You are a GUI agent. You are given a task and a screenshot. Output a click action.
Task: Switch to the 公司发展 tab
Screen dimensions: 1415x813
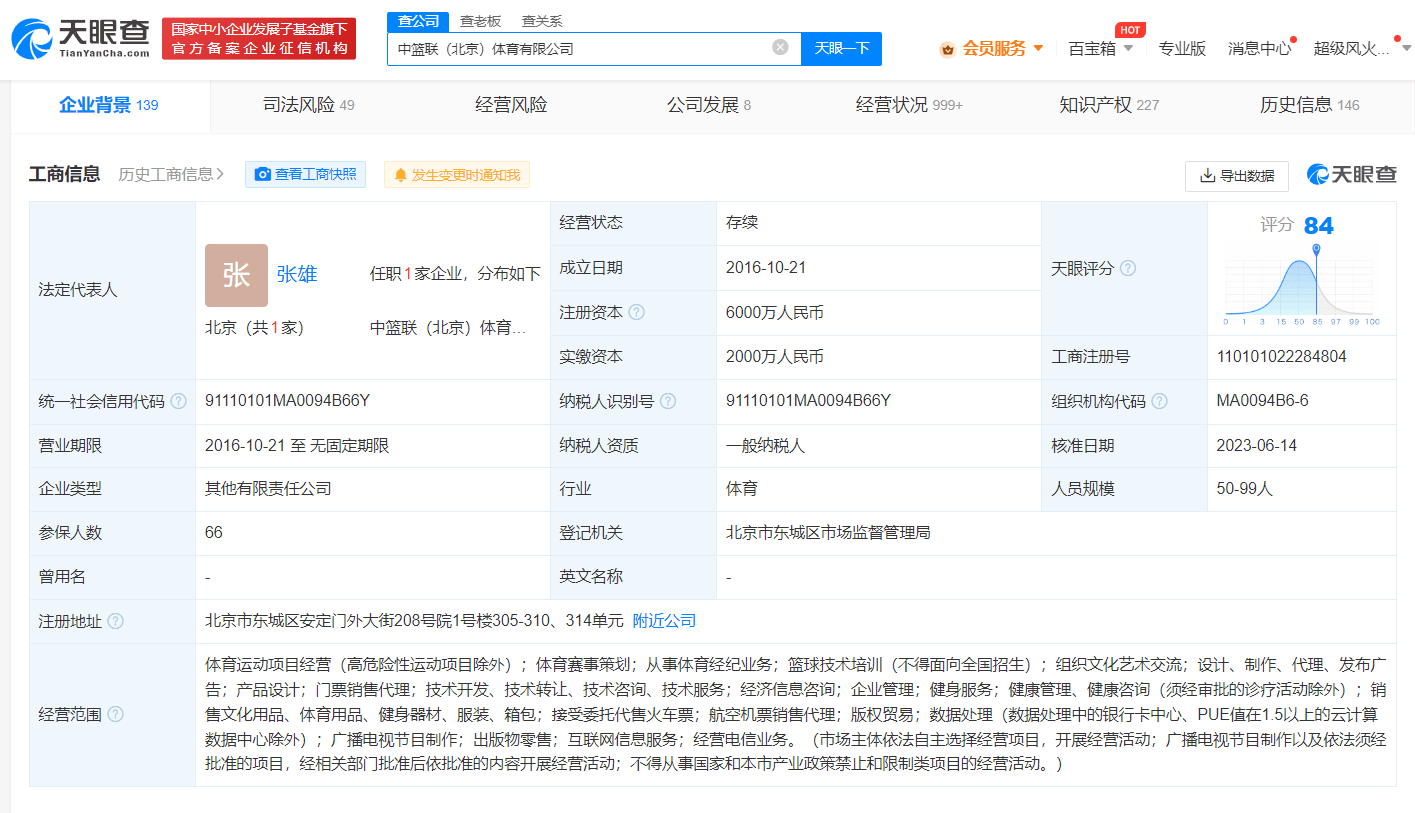click(708, 105)
